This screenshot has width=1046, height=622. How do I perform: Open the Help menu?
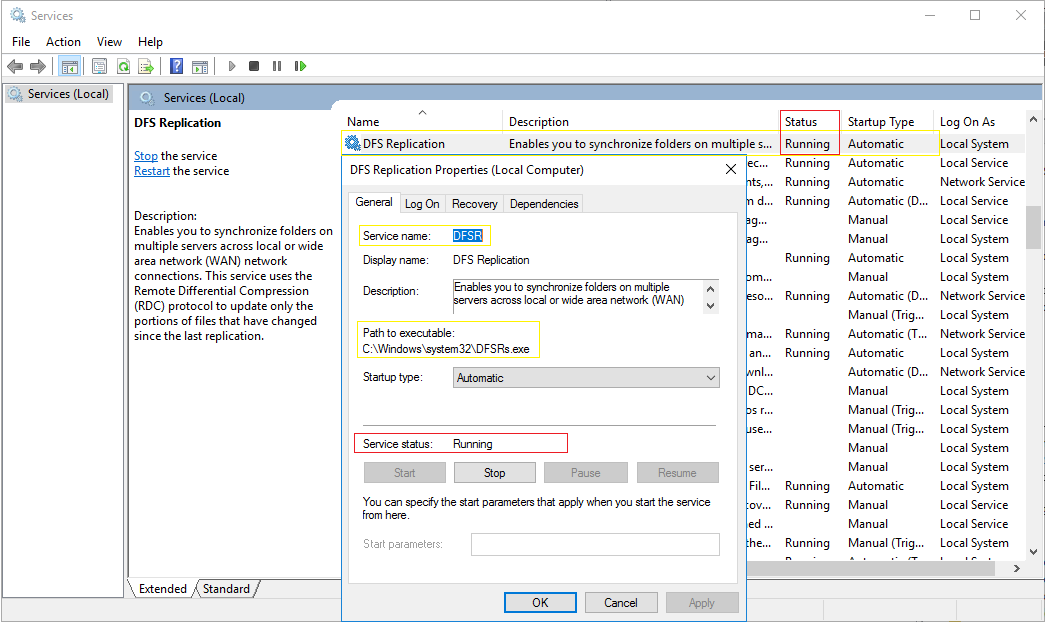(150, 41)
